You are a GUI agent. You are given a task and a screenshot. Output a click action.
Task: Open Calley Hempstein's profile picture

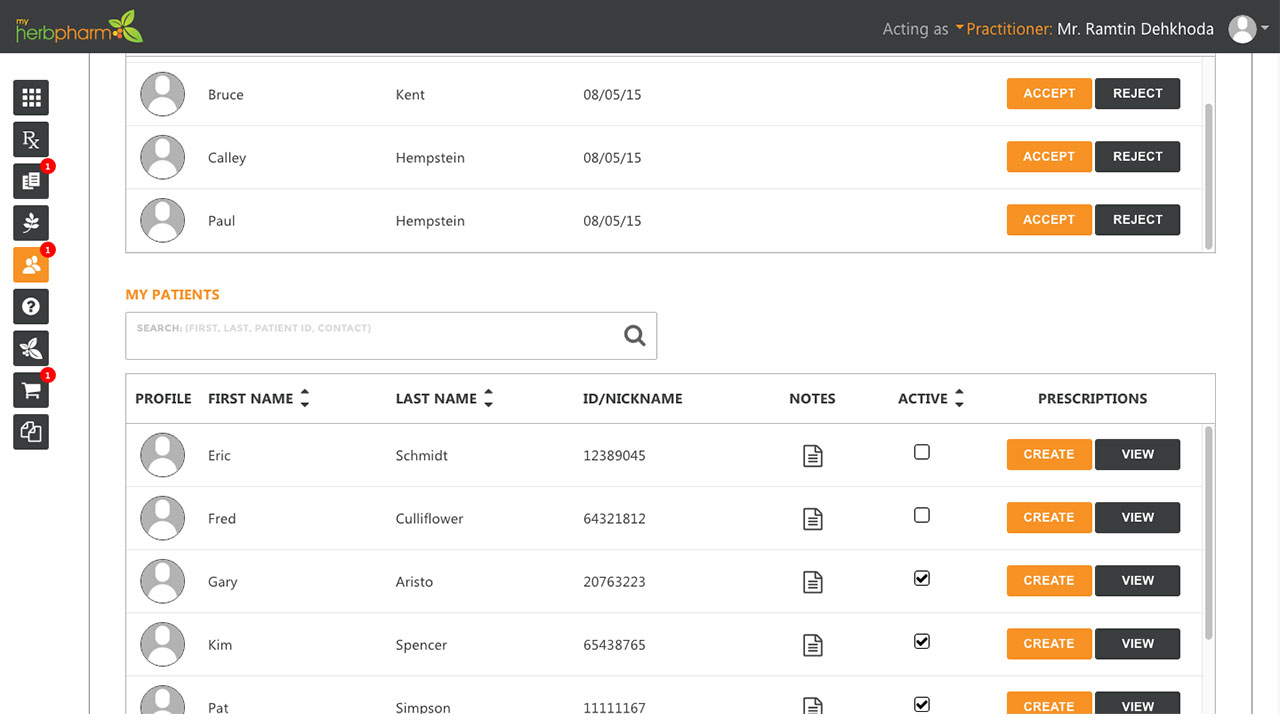[x=162, y=157]
